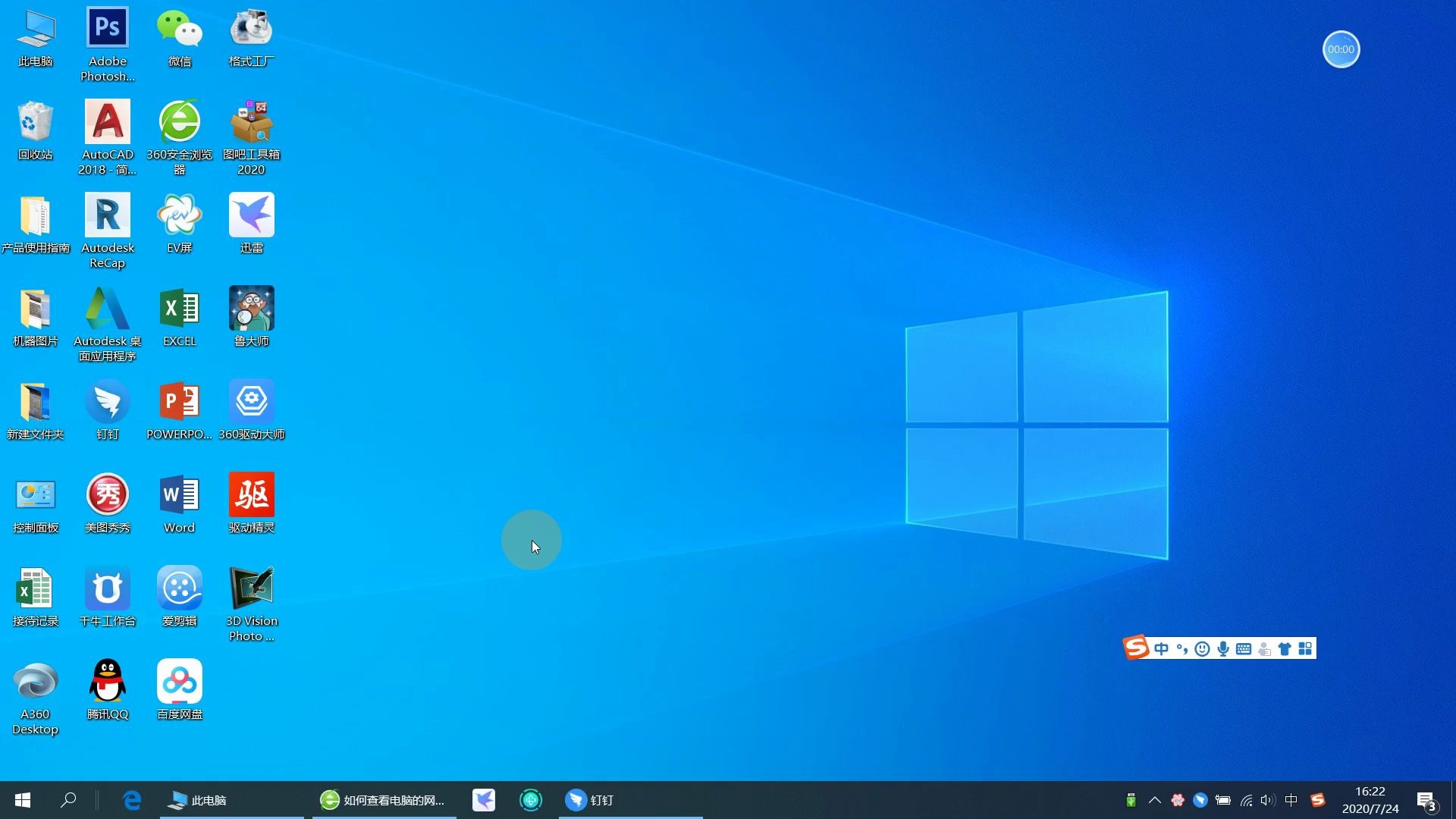
Task: Select the 迅雷 (Xunlei) desktop icon
Action: tap(252, 224)
